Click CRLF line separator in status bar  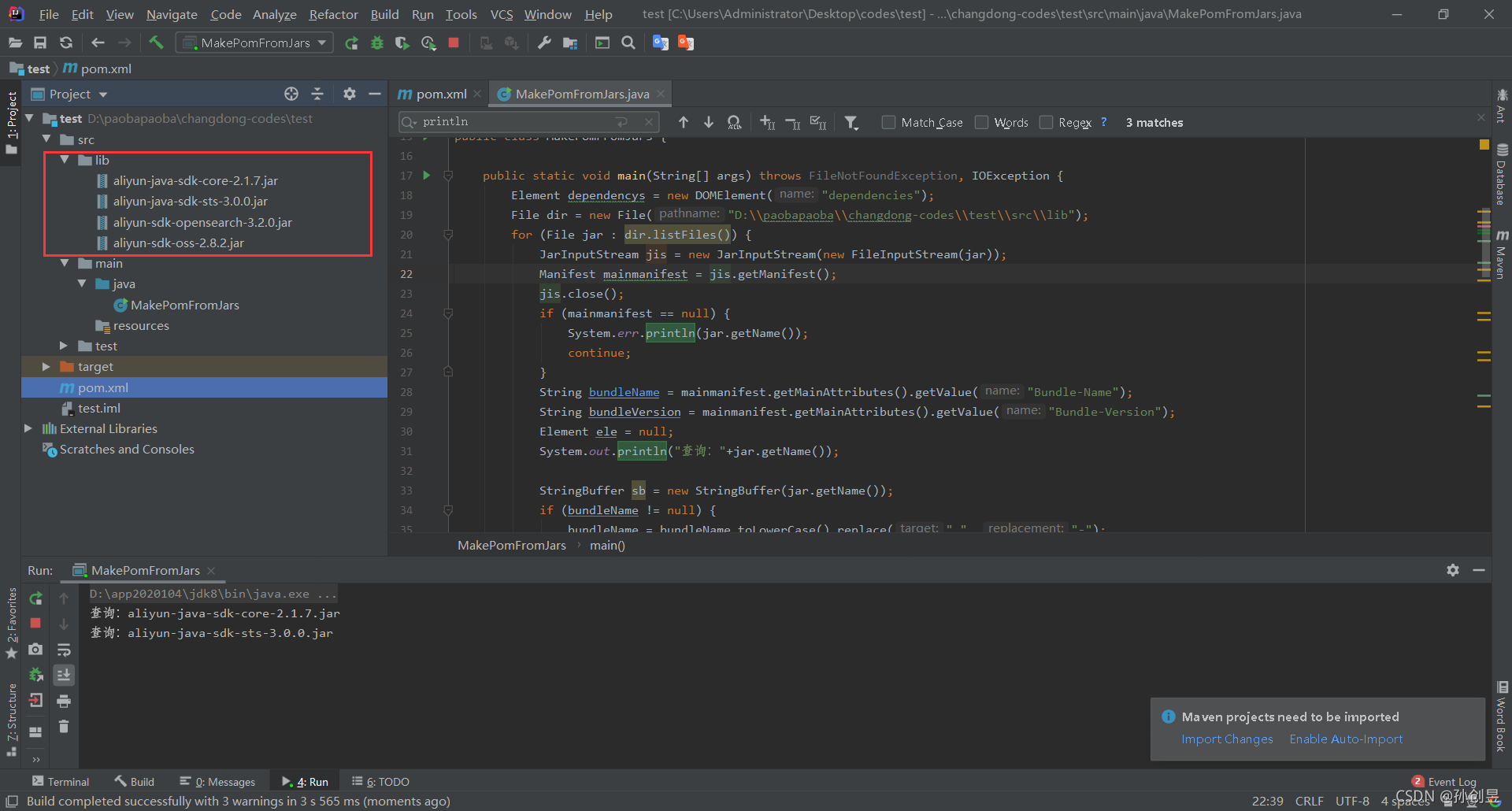pos(1309,801)
